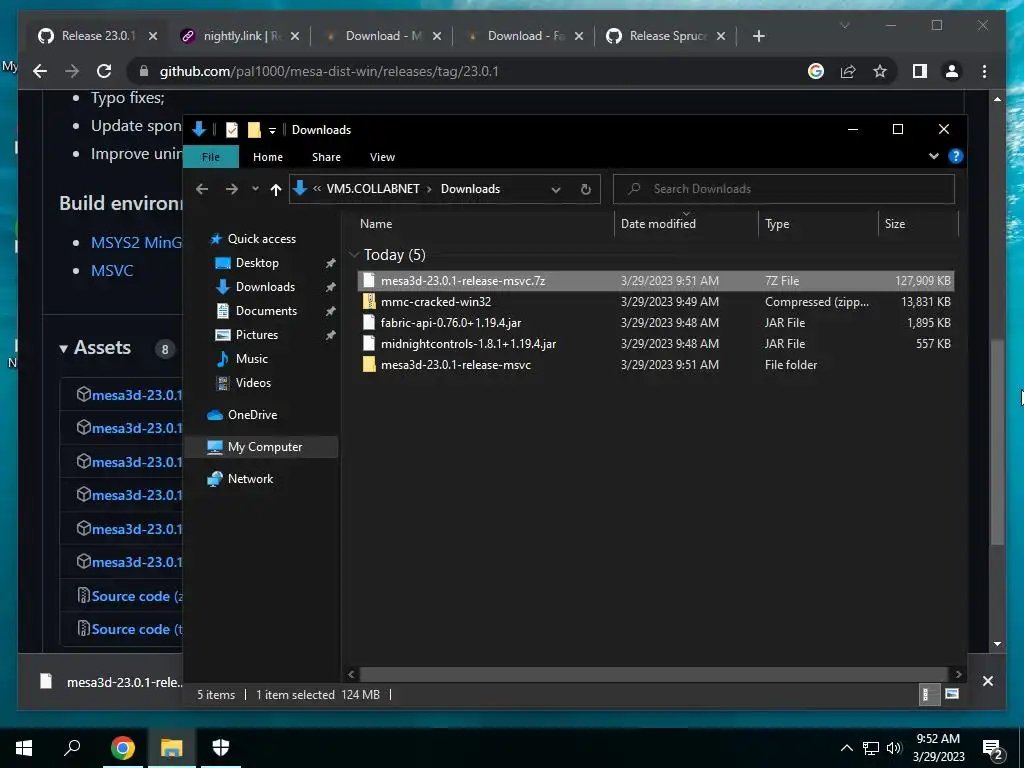
Task: Open a new Chrome tab
Action: click(x=758, y=36)
